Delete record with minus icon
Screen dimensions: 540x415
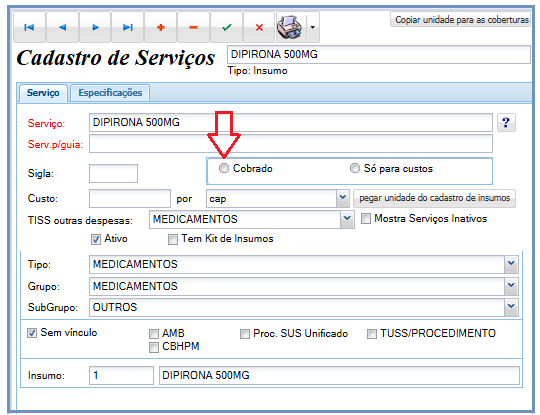(x=194, y=27)
